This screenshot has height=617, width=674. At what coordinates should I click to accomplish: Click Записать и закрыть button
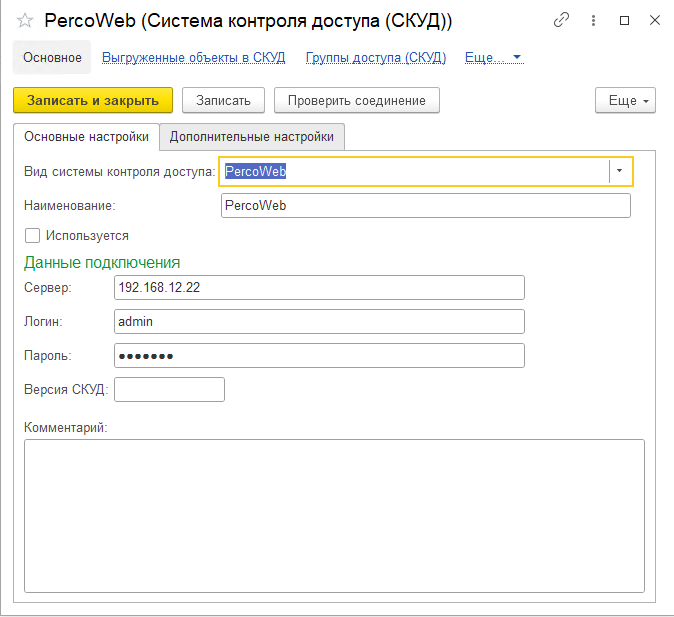click(x=93, y=100)
